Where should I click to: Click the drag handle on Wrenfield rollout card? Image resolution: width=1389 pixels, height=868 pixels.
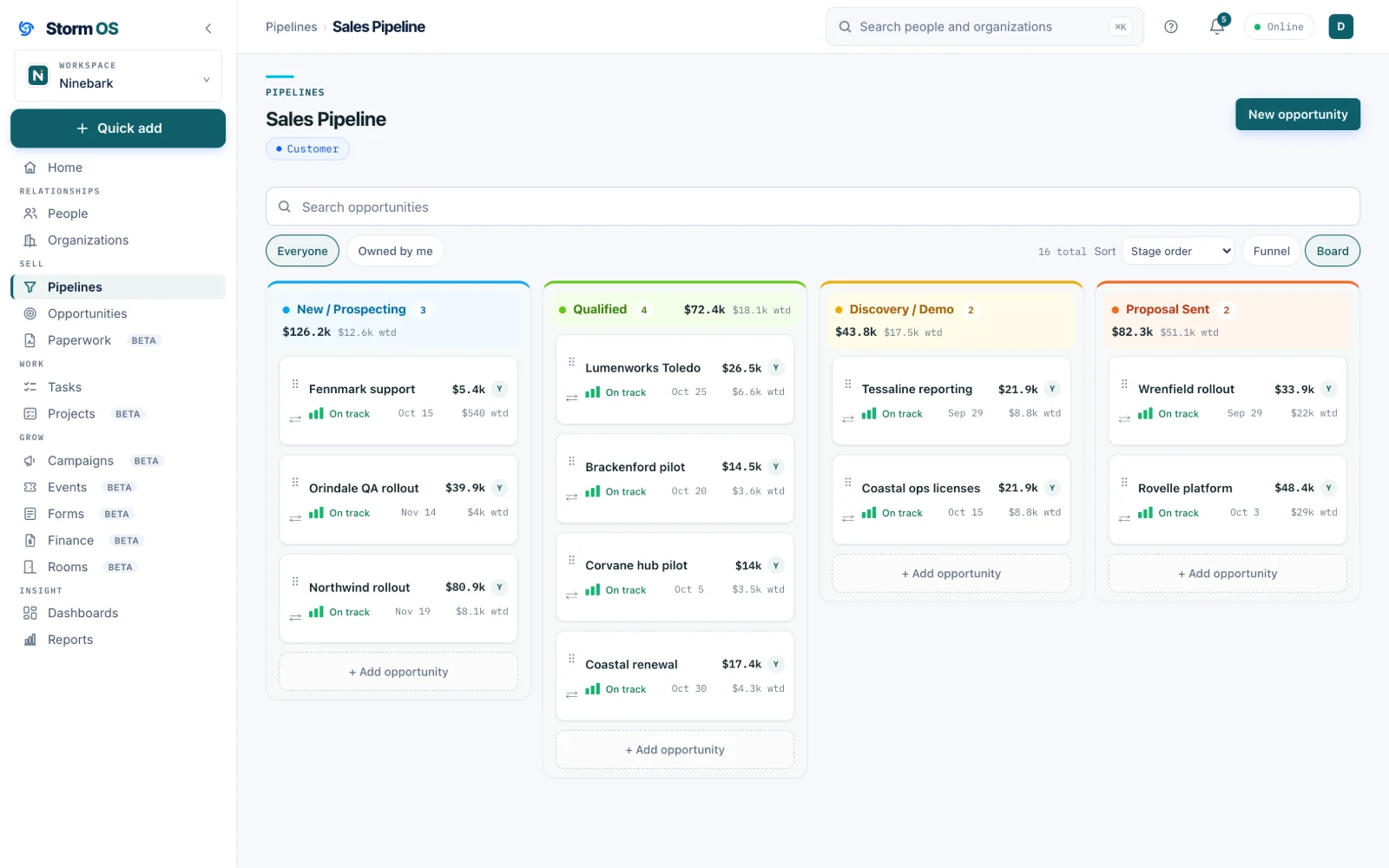point(1124,384)
